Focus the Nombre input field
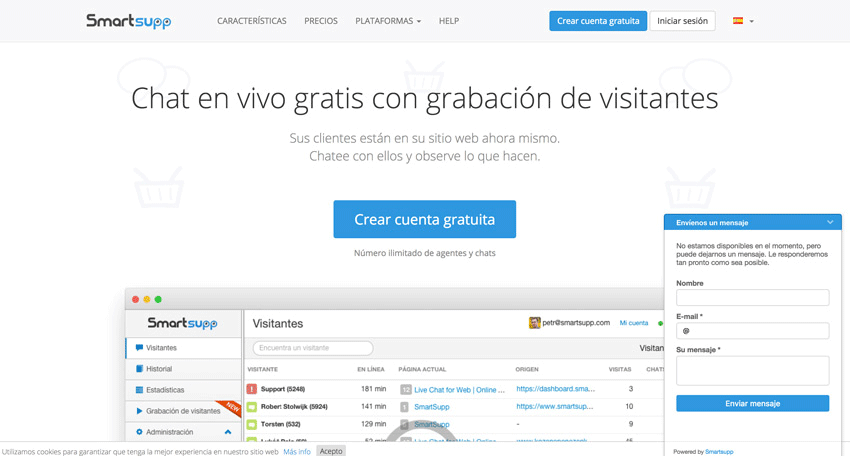Image resolution: width=850 pixels, height=456 pixels. 752,298
